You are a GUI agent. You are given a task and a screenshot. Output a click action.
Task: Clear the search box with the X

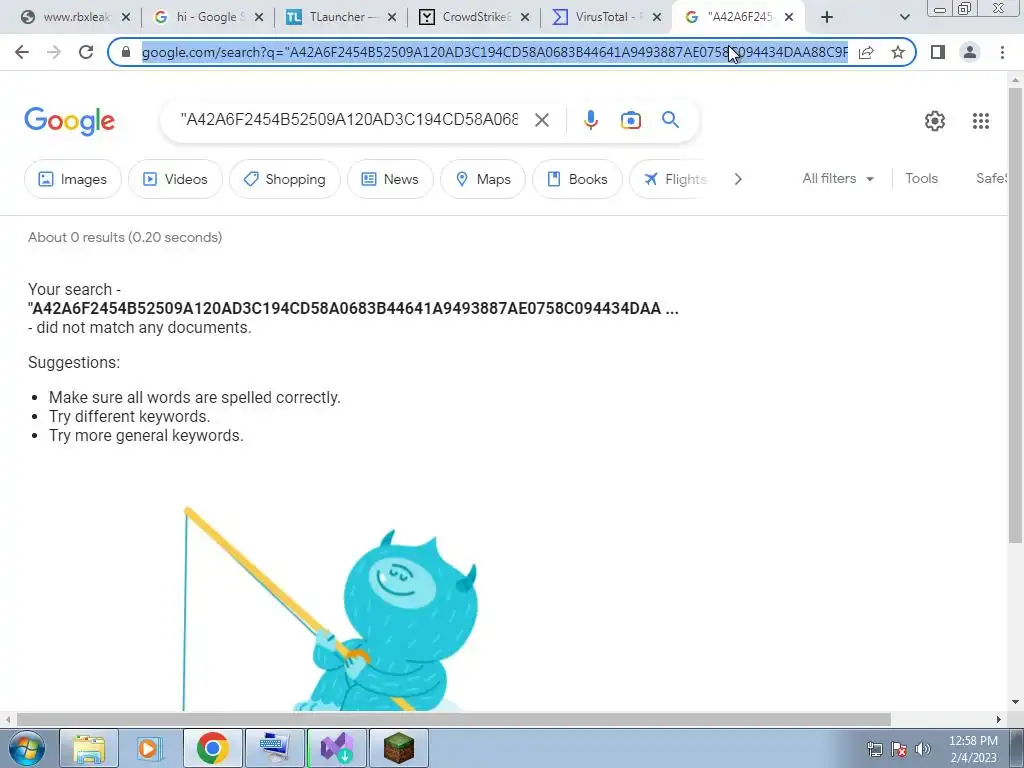click(x=541, y=120)
